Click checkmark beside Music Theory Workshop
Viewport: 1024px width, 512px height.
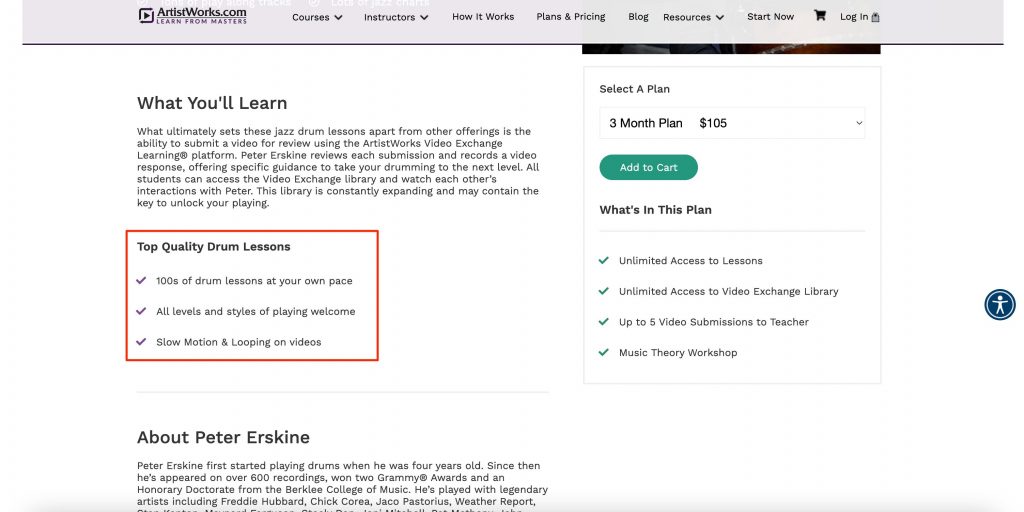(604, 352)
